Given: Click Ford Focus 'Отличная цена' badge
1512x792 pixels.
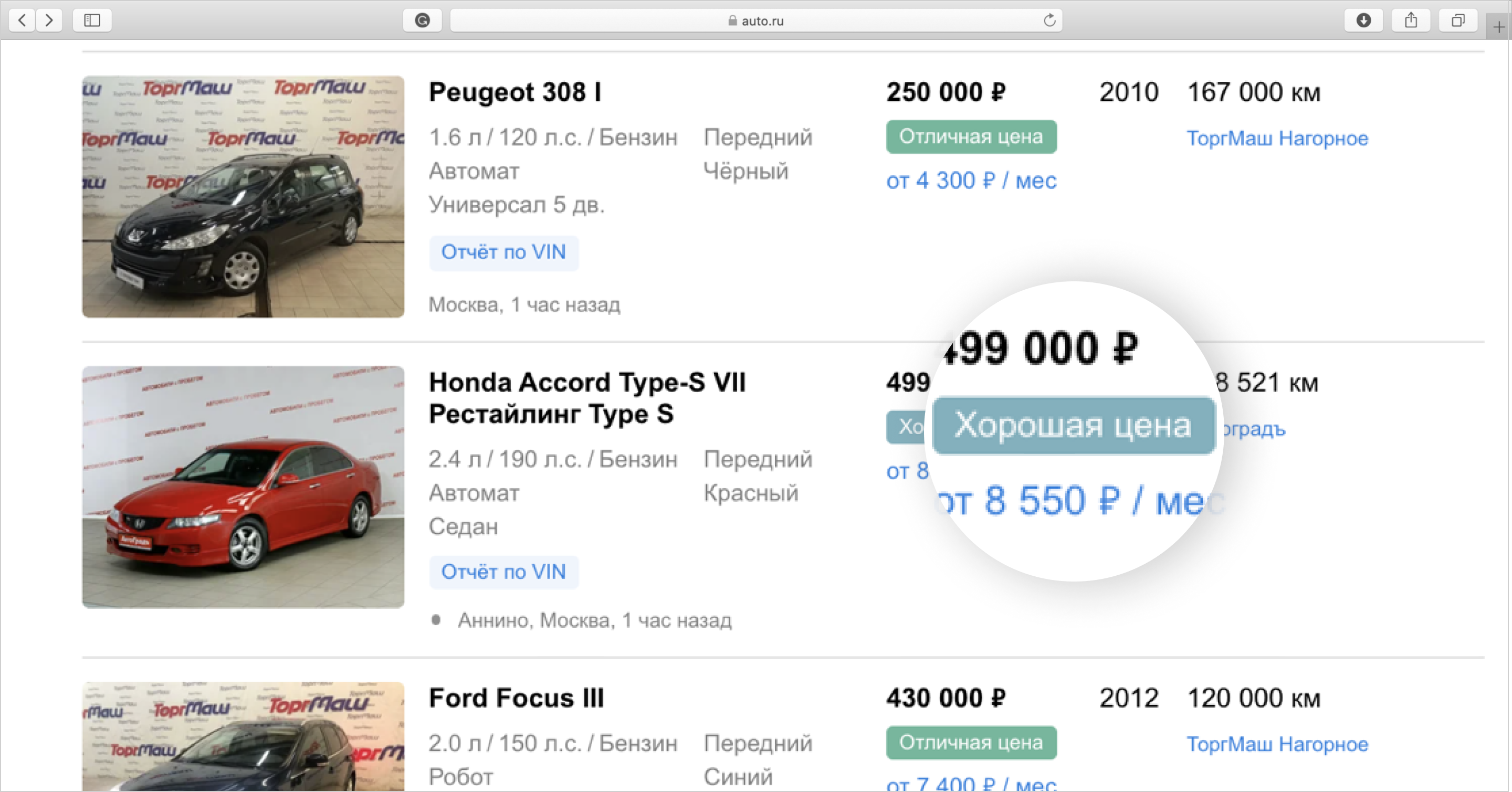Looking at the screenshot, I should tap(971, 743).
